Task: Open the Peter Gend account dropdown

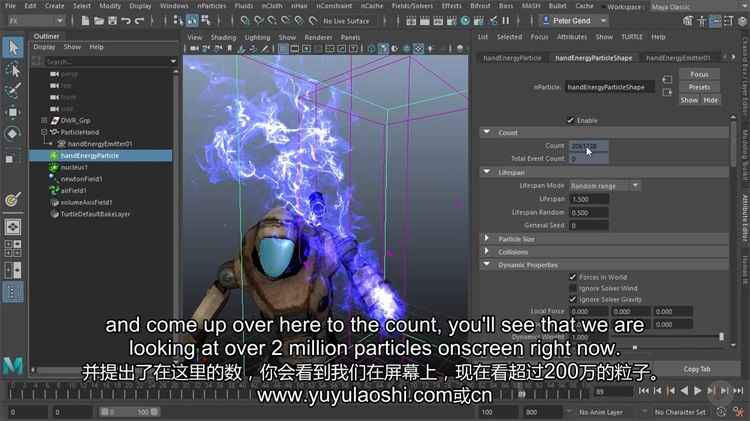Action: [574, 21]
